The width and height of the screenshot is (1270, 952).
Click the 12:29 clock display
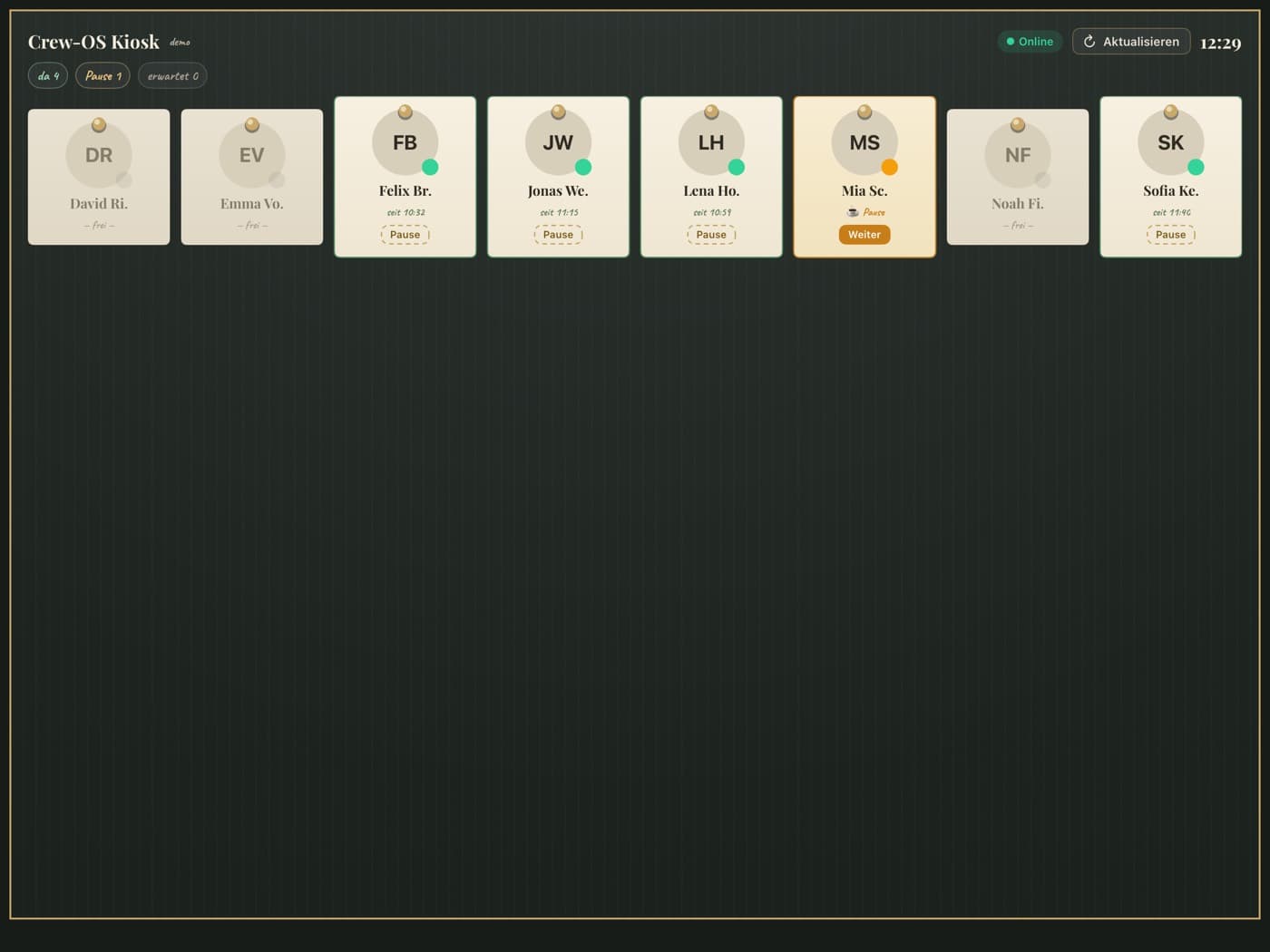[x=1220, y=43]
